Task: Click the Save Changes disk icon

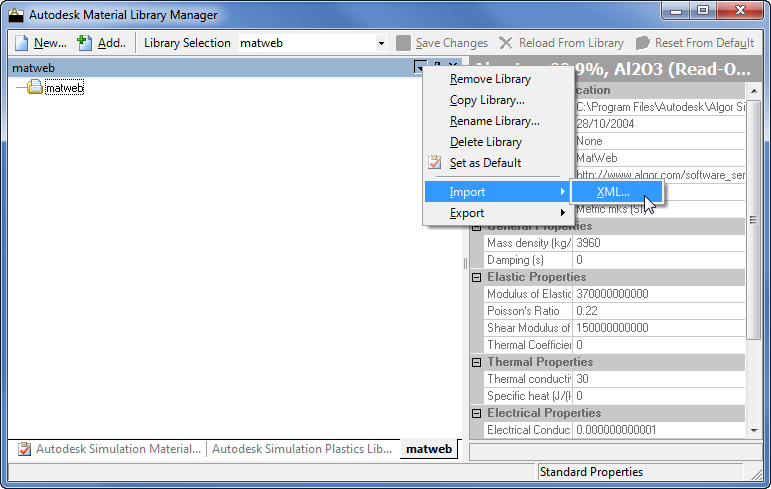Action: [x=403, y=43]
